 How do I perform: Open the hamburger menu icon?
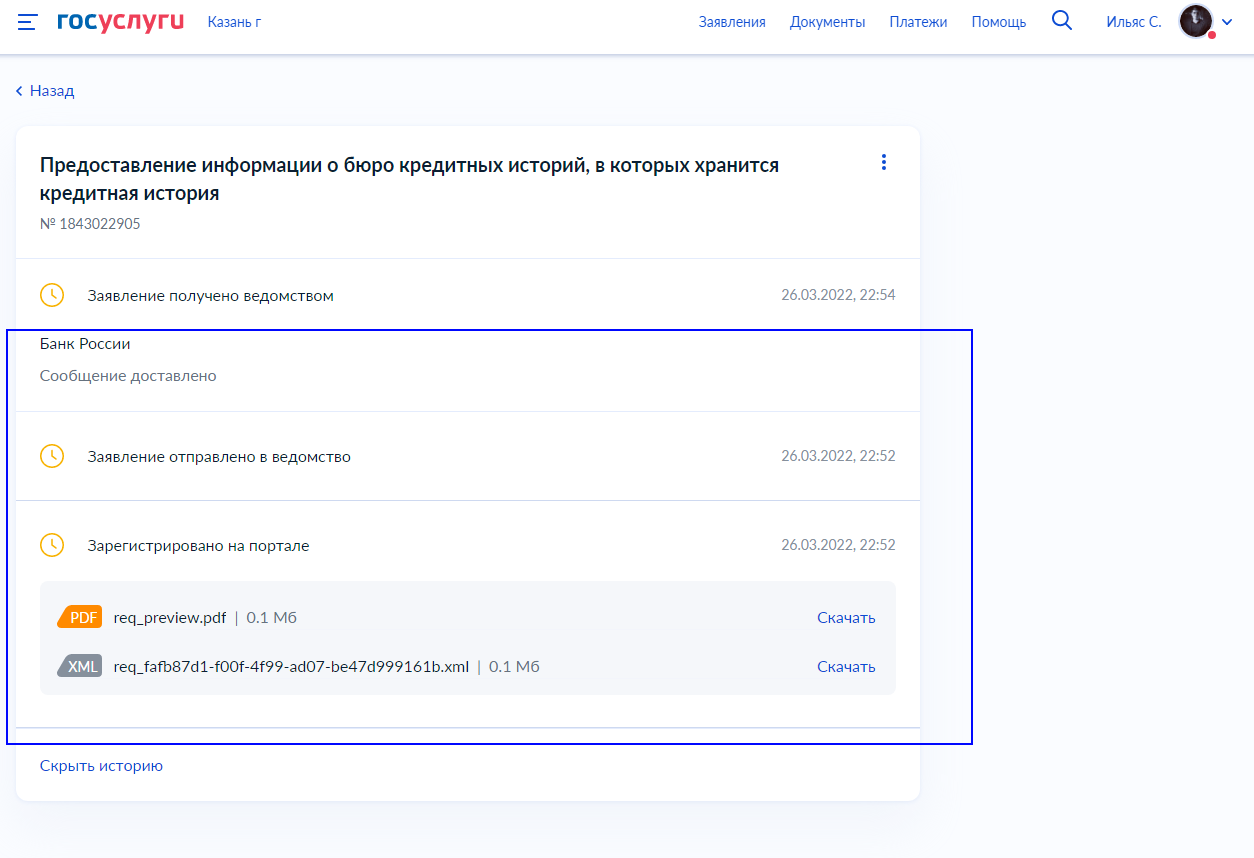28,22
